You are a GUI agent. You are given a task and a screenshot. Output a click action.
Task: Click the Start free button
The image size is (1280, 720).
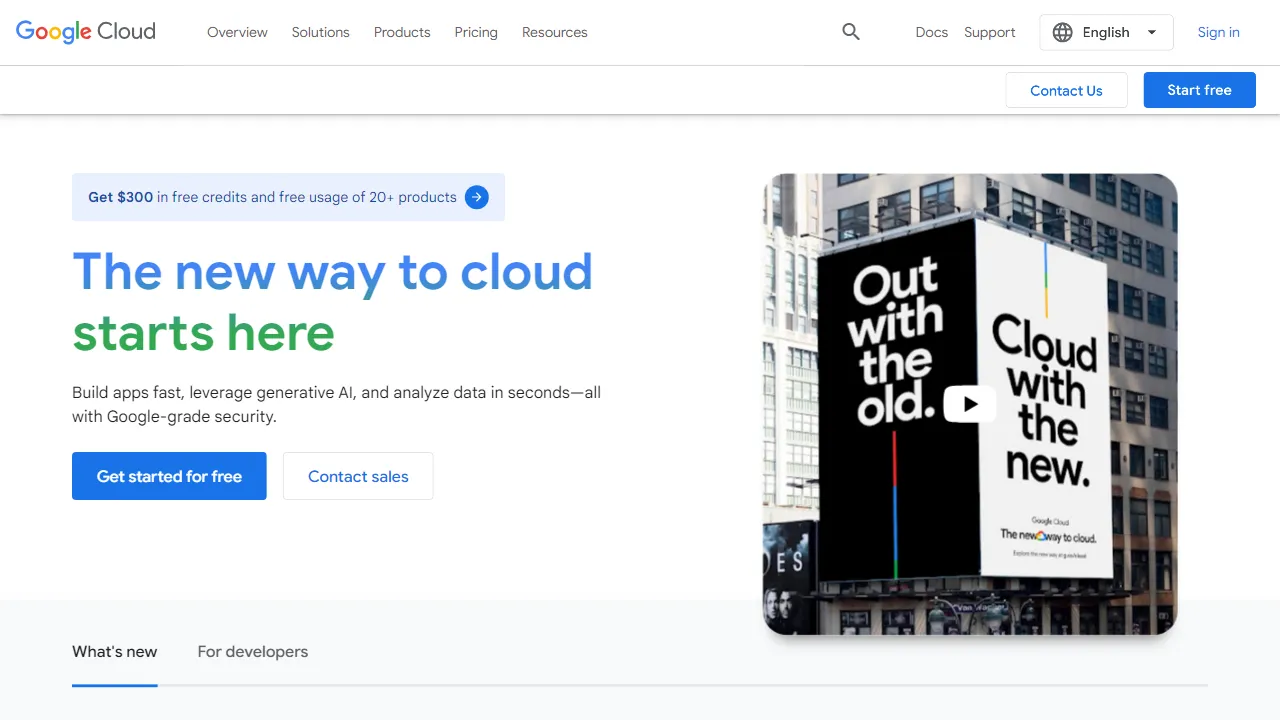1199,90
